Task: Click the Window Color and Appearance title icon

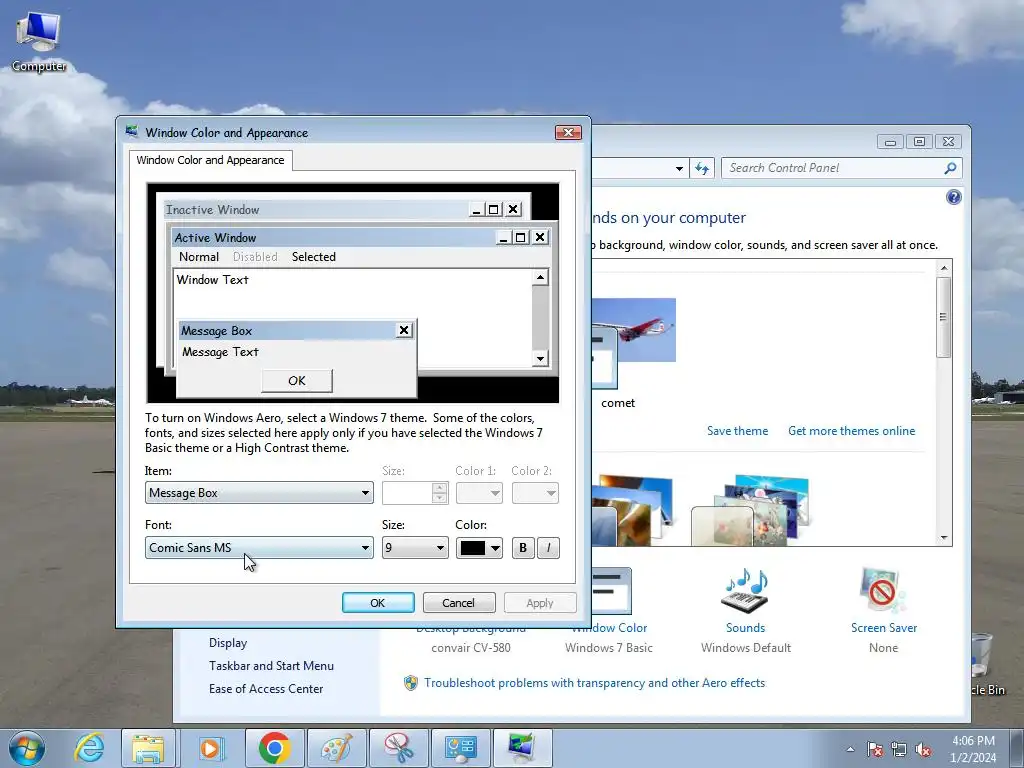Action: (x=132, y=132)
